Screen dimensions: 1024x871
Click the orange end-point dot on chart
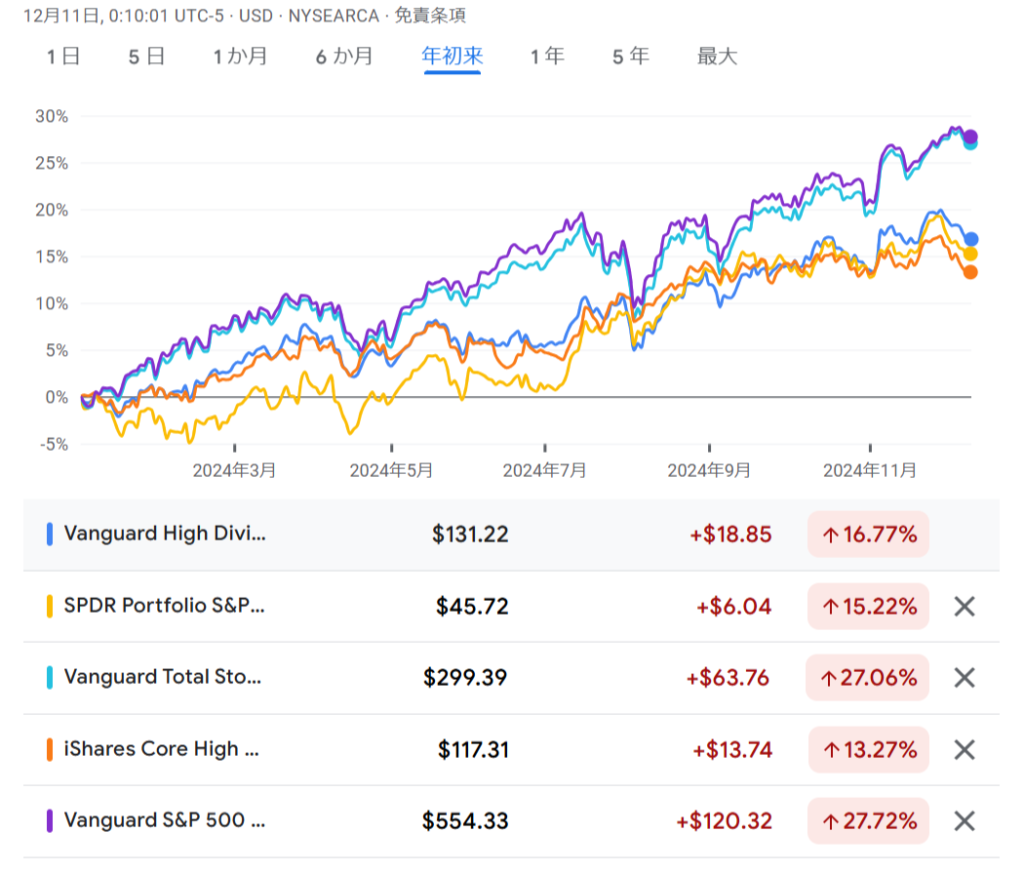pos(970,272)
